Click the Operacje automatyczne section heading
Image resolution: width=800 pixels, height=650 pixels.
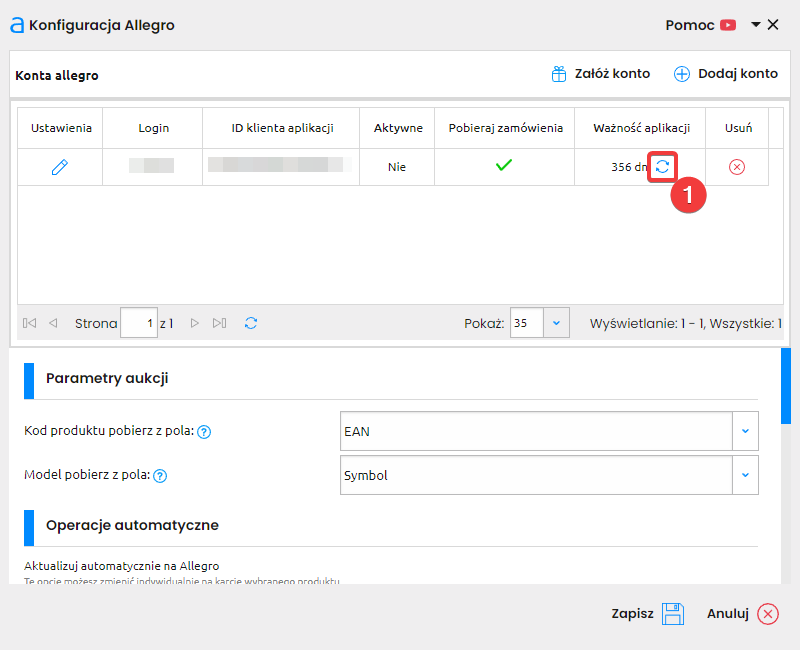point(132,526)
